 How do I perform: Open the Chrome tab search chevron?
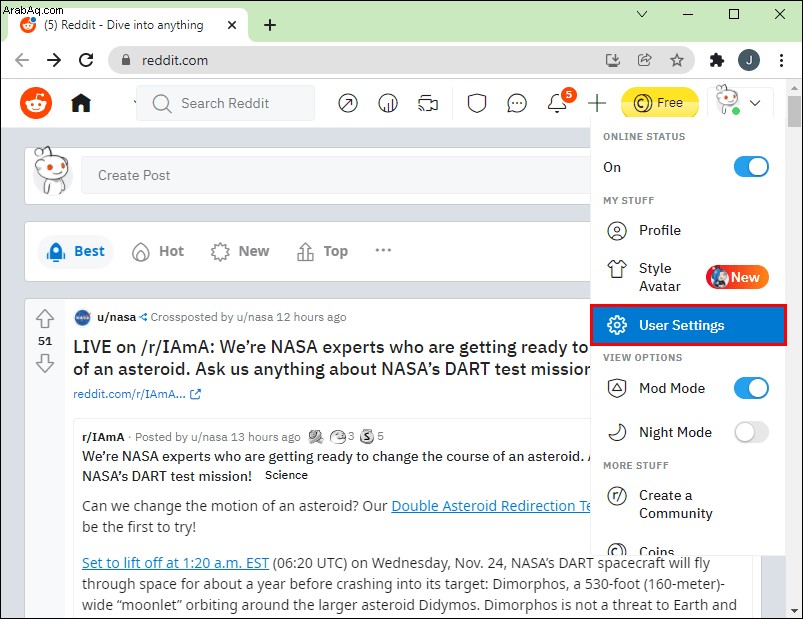click(641, 14)
